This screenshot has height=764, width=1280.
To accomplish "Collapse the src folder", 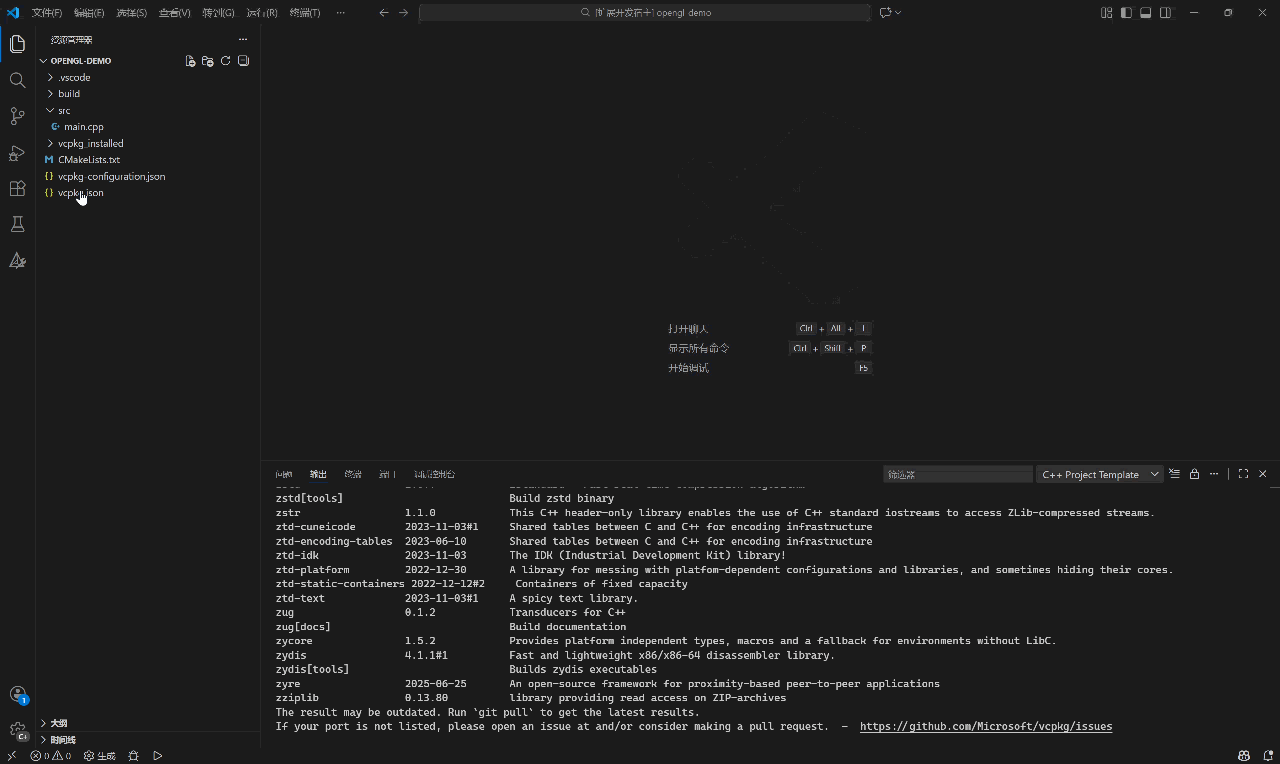I will (50, 110).
